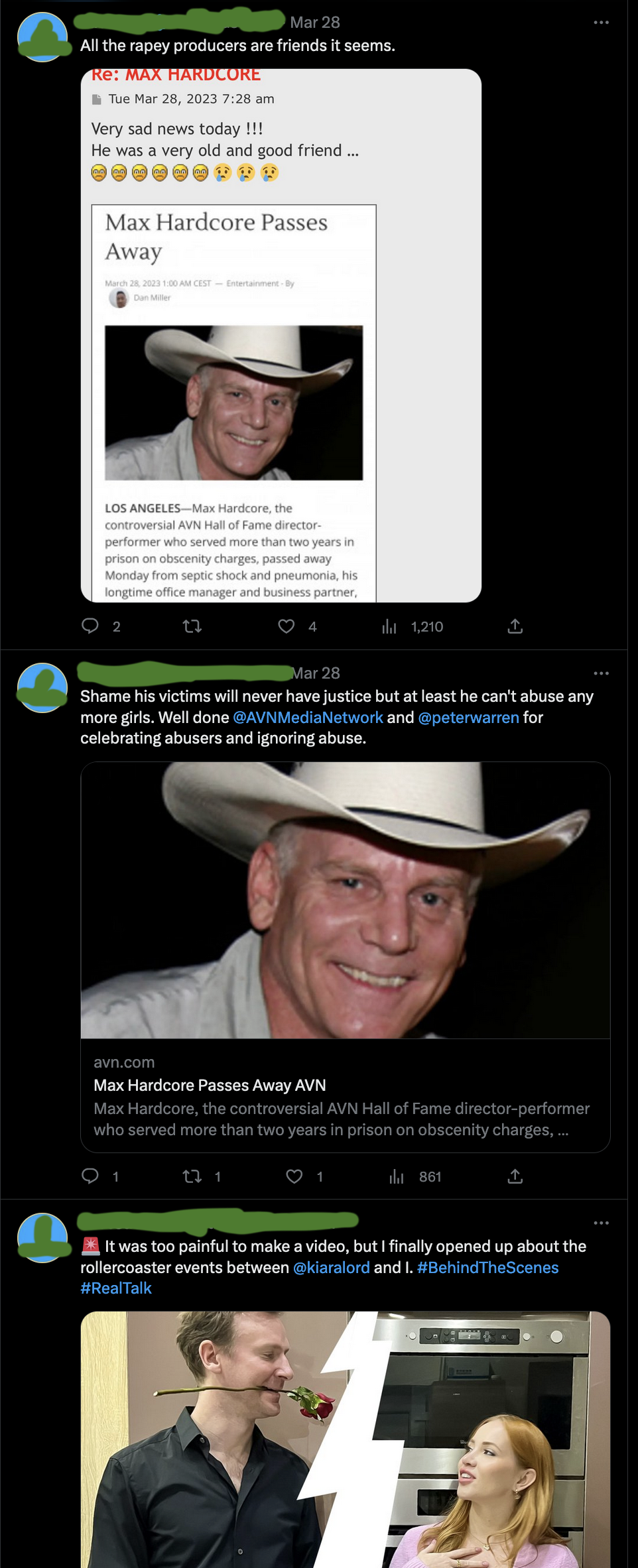Open the avn.com link card headline

pyautogui.click(x=210, y=1085)
